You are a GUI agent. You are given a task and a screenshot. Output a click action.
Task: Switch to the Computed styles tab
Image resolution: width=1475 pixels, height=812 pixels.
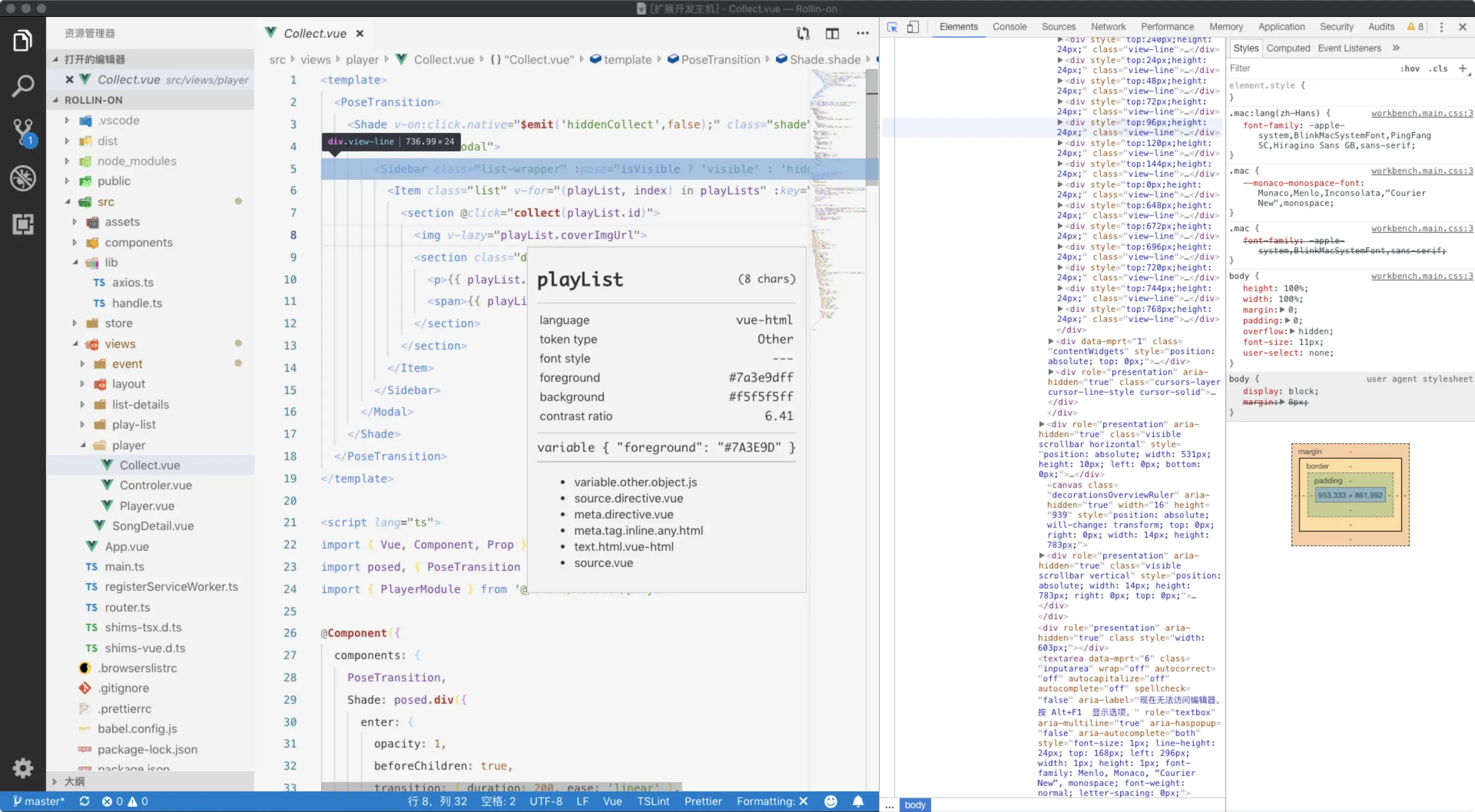pos(1287,48)
